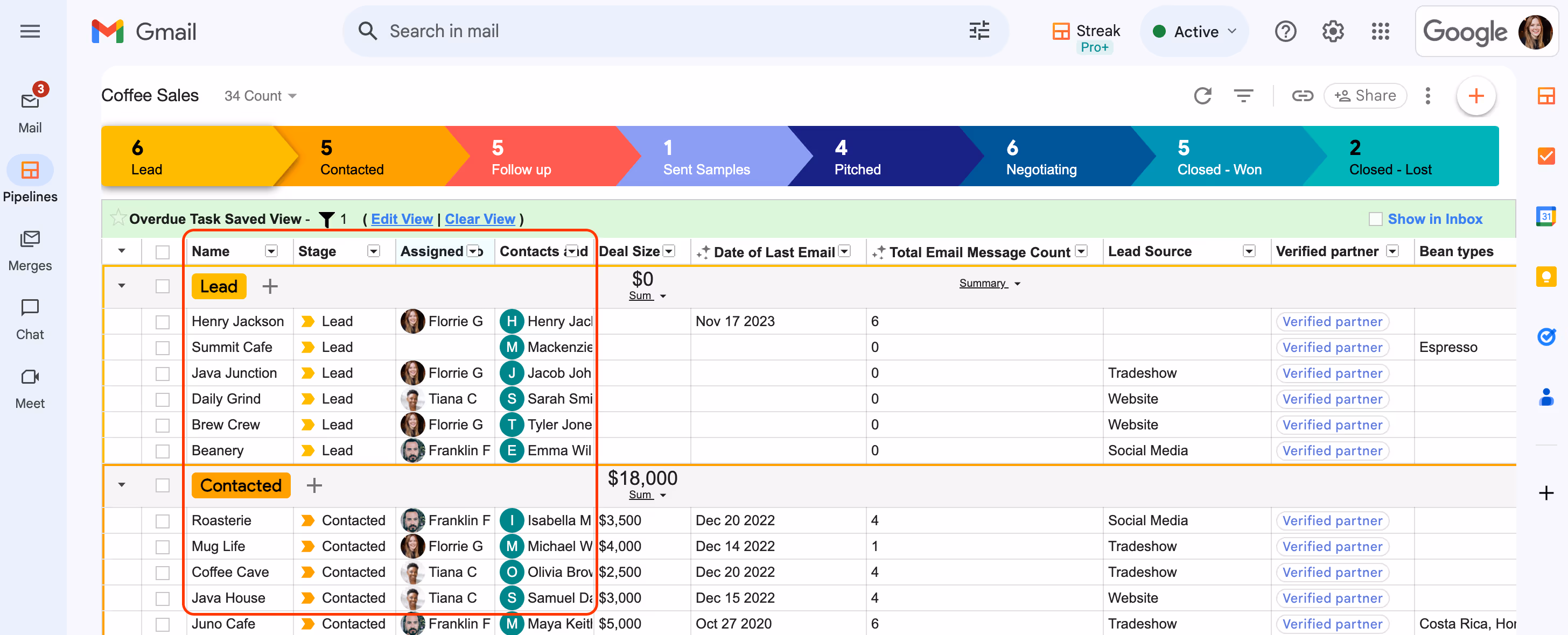This screenshot has width=1568, height=635.
Task: Expand the Active status dropdown
Action: coord(1195,31)
